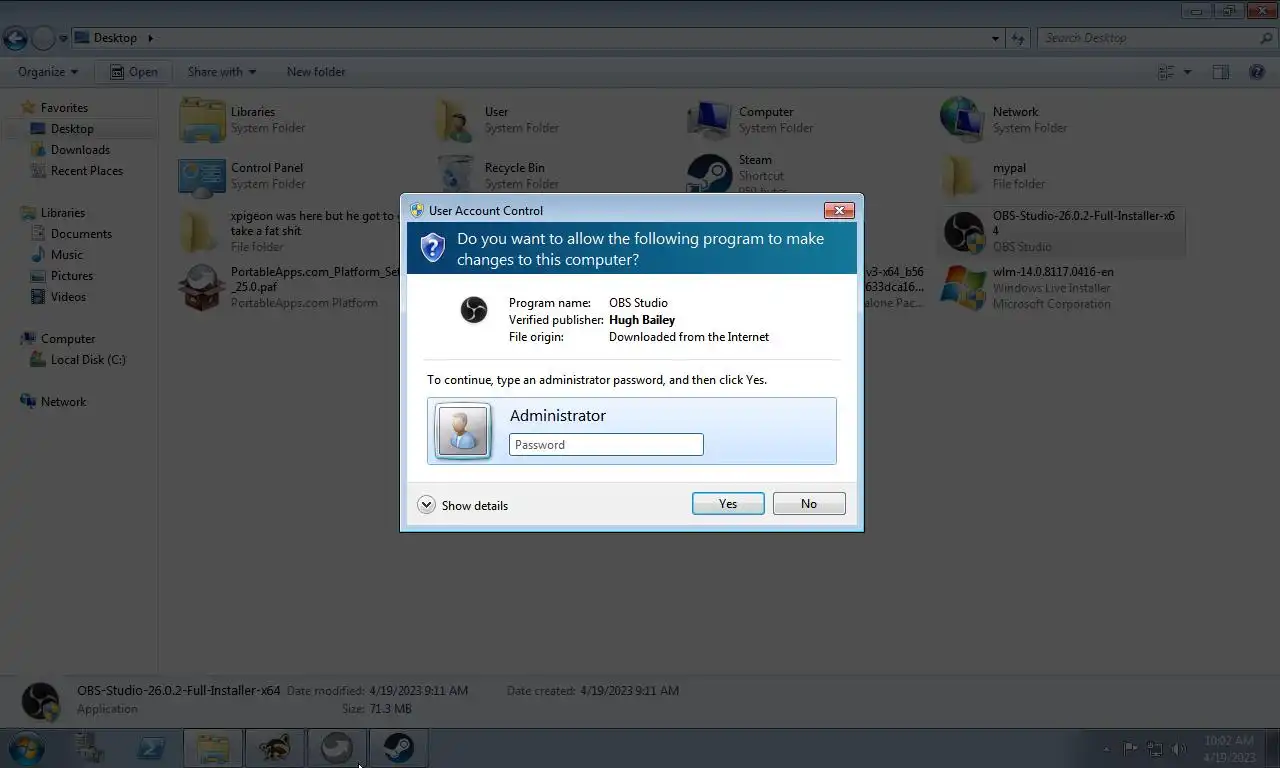Select the Computer icon in the Explorer file list

[x=710, y=120]
